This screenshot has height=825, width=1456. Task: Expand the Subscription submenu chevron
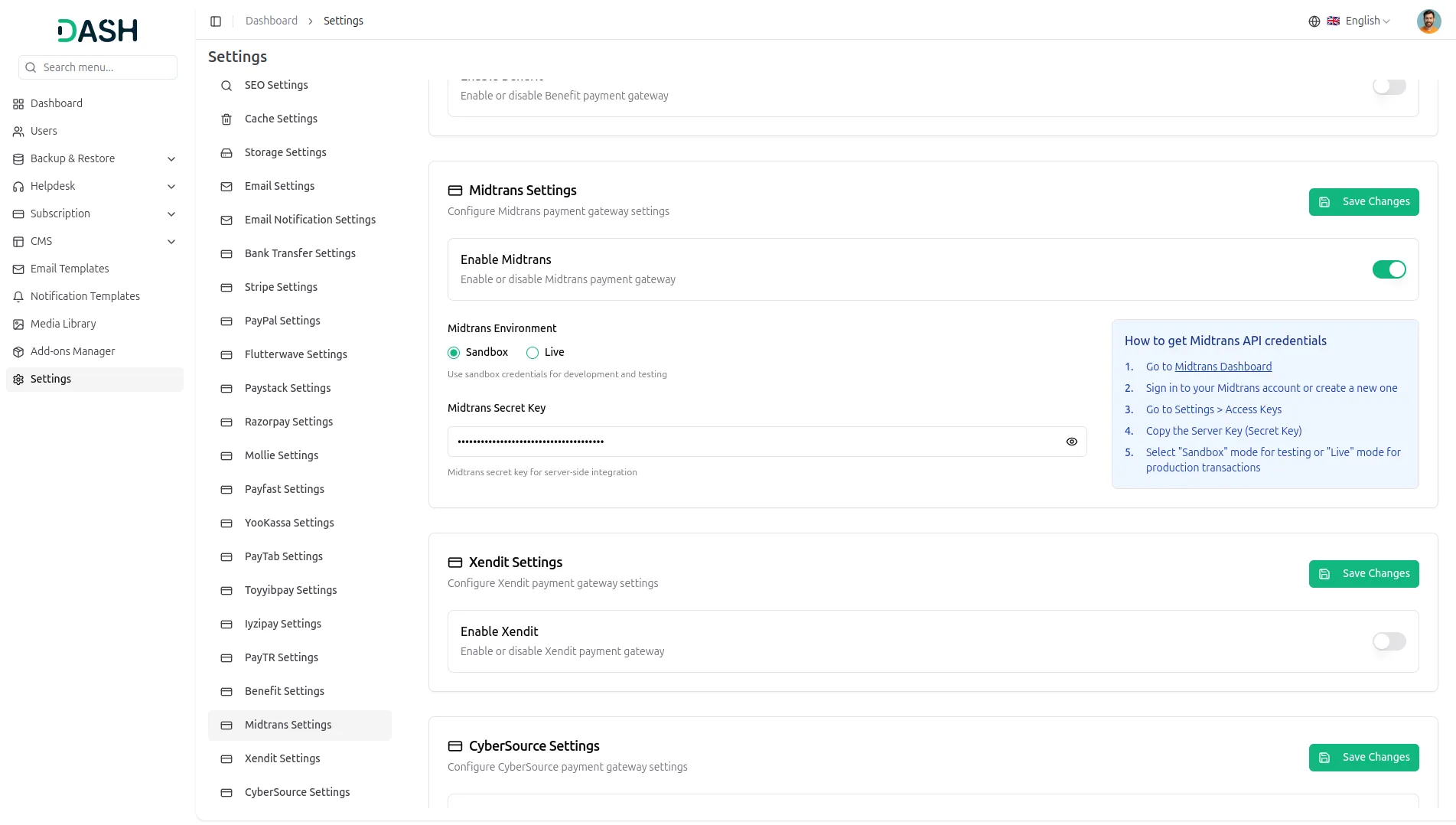click(171, 214)
